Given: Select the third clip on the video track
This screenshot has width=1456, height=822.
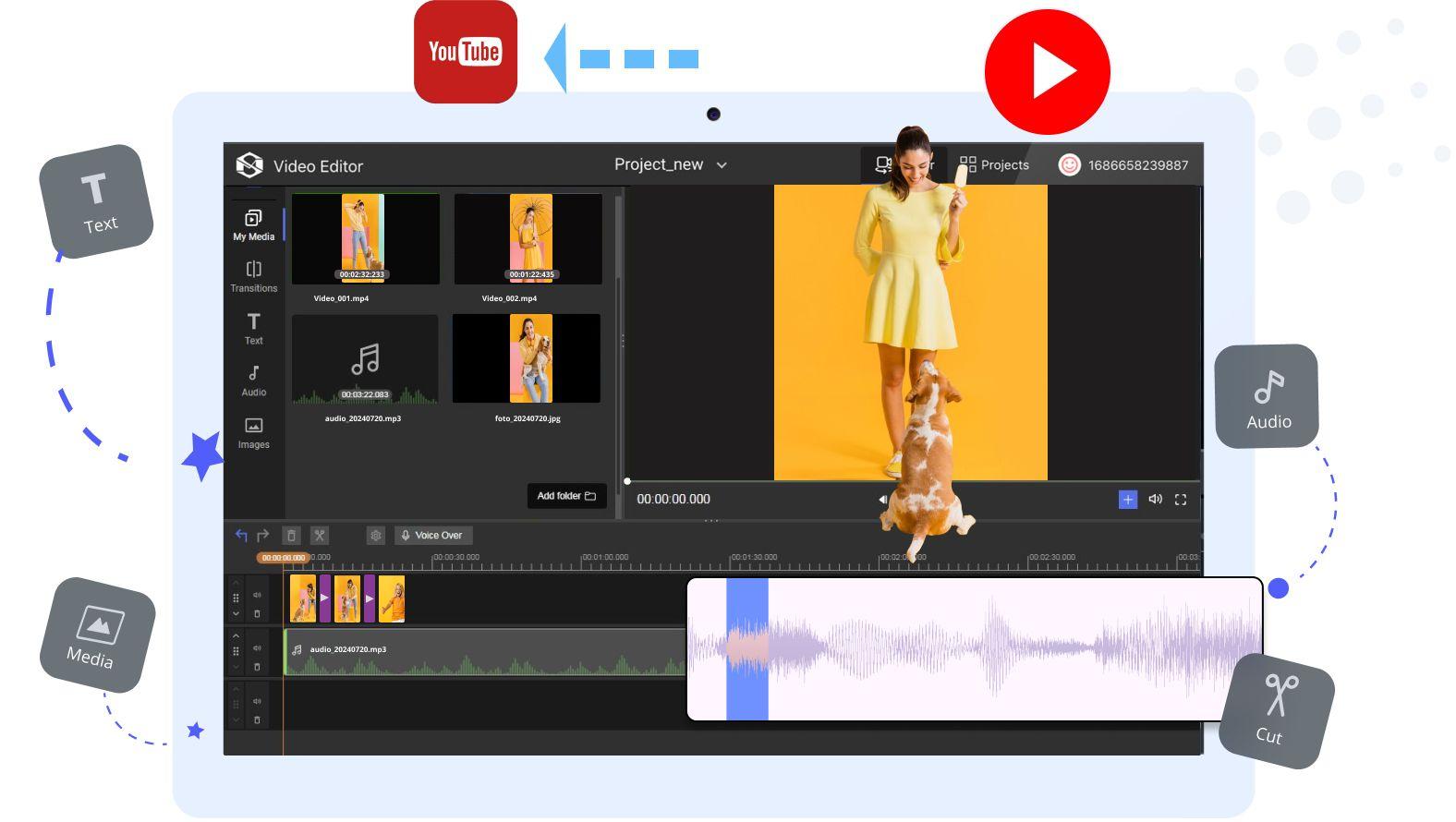Looking at the screenshot, I should (392, 598).
